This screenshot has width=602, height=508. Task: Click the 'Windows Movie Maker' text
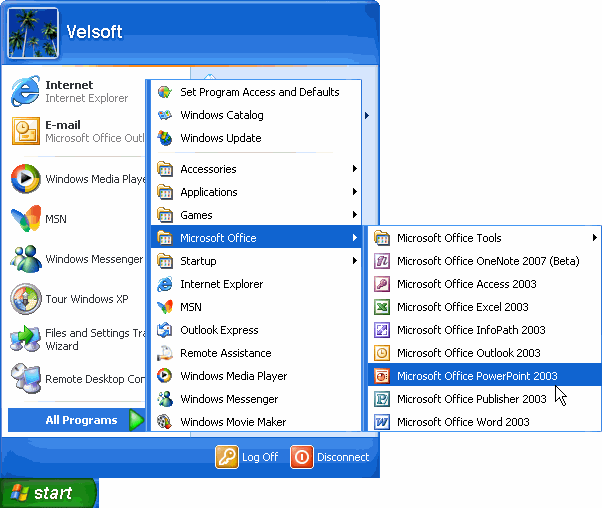tap(233, 422)
